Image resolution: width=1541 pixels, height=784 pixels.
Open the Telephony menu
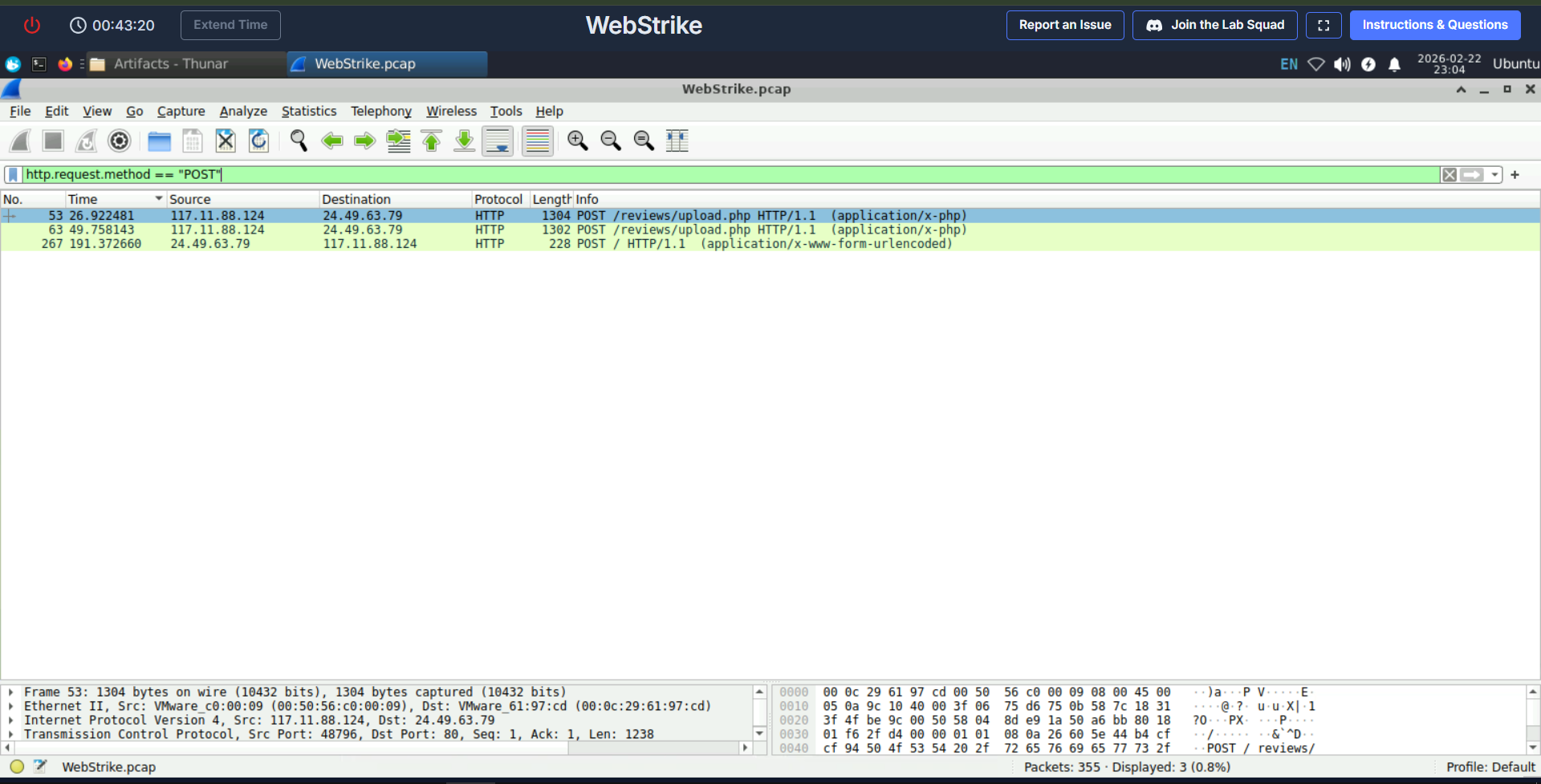pyautogui.click(x=381, y=111)
